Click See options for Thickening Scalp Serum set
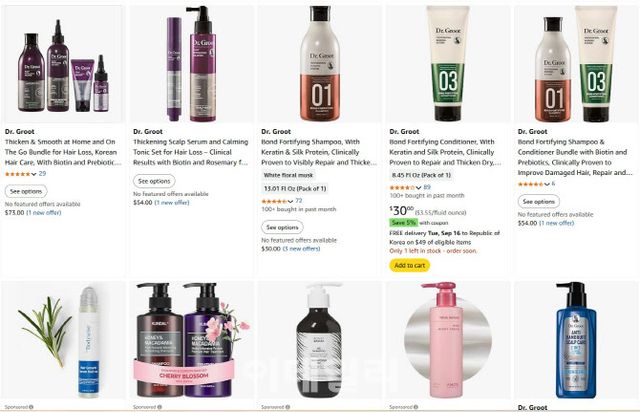 tap(154, 181)
